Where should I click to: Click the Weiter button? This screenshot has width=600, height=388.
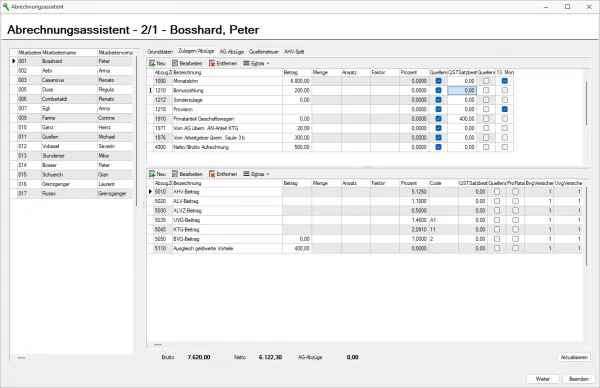[543, 379]
